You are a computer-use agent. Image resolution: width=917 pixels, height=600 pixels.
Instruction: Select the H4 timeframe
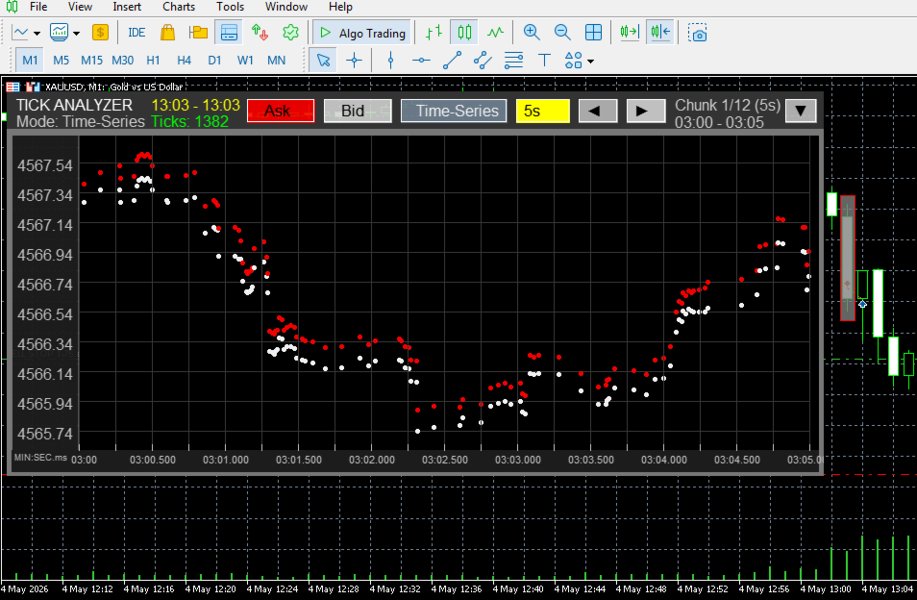pos(184,60)
